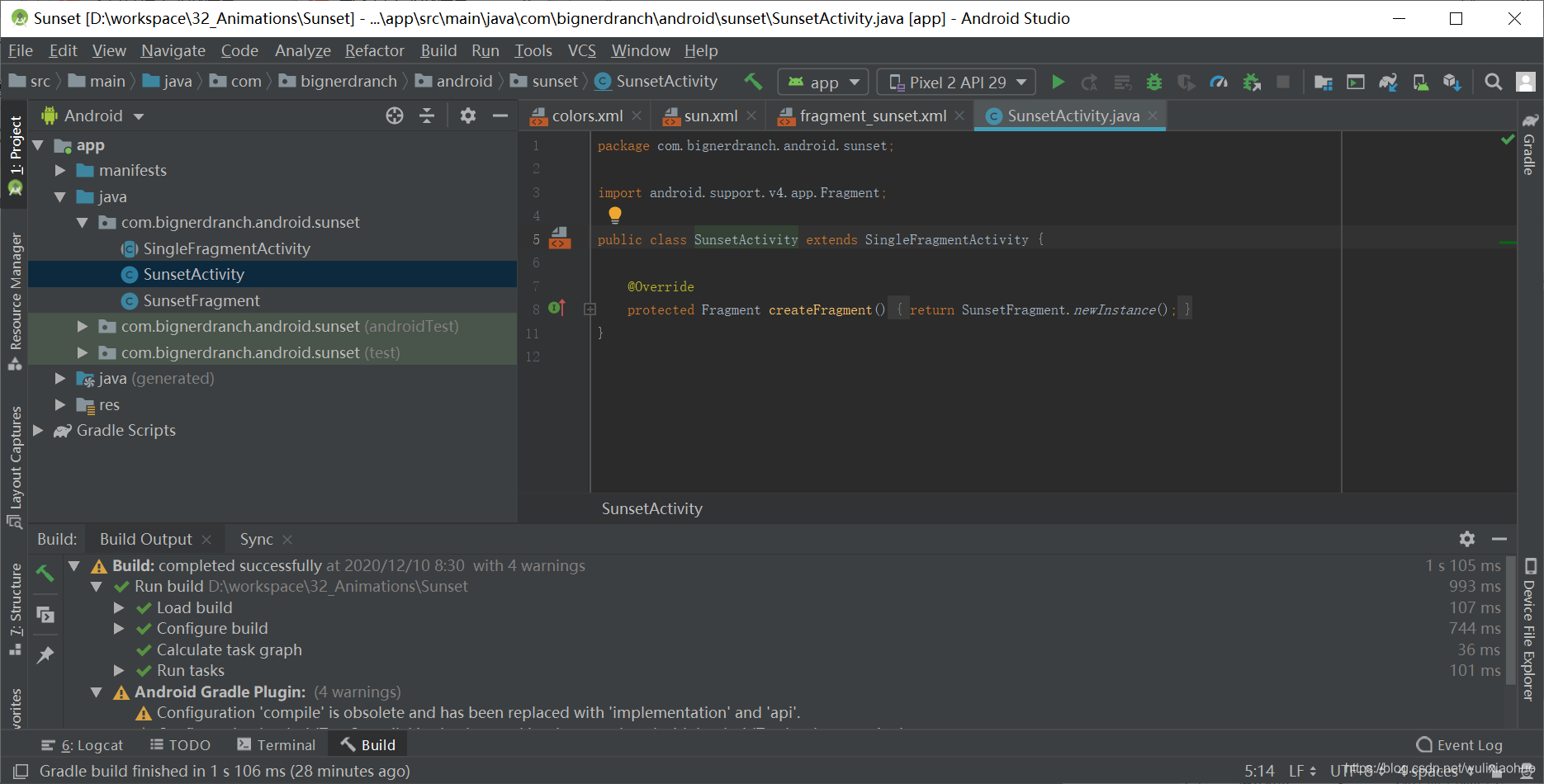1544x784 pixels.
Task: Toggle the Gradle side panel tab
Action: coord(1530,144)
